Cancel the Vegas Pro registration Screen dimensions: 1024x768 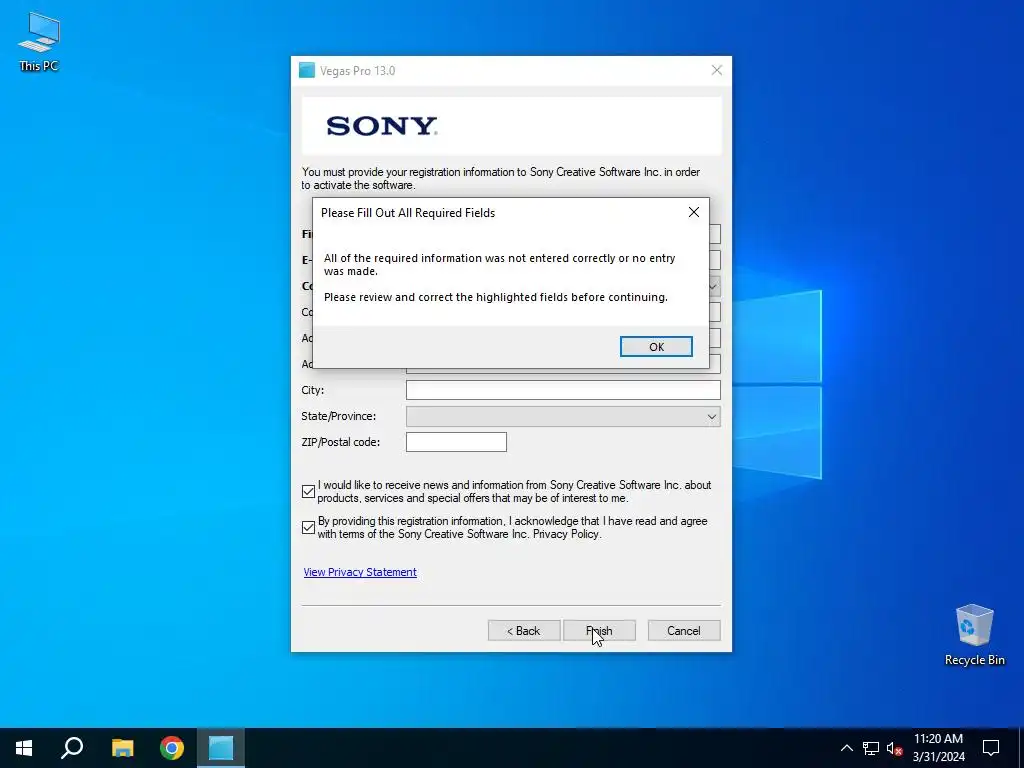pos(684,631)
